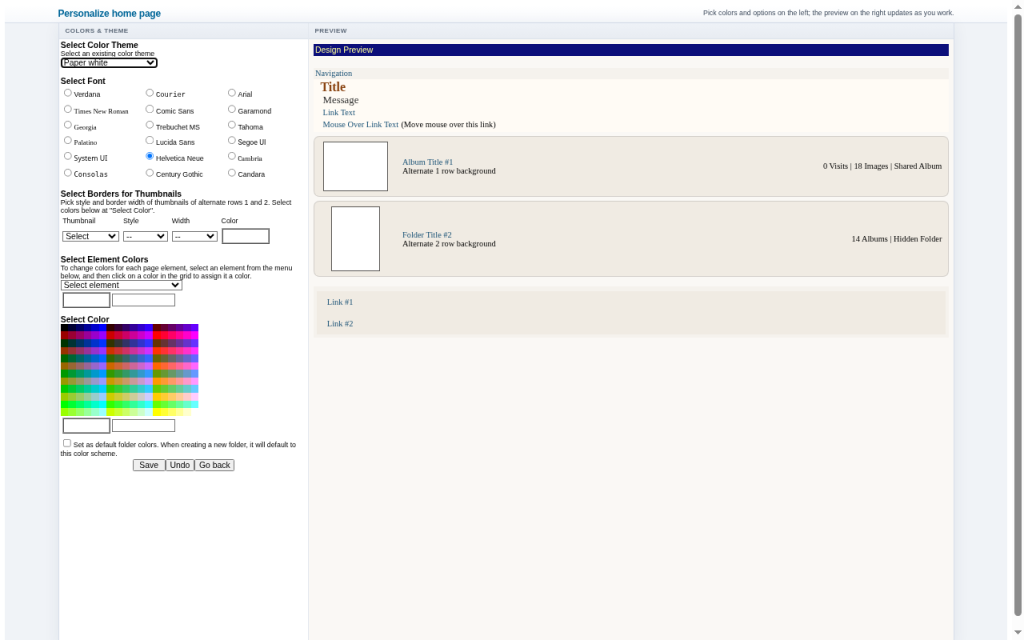Screen dimensions: 1024x640
Task: Click '0 Visits | 18 Images | Shared Album' text
Action: (x=882, y=167)
